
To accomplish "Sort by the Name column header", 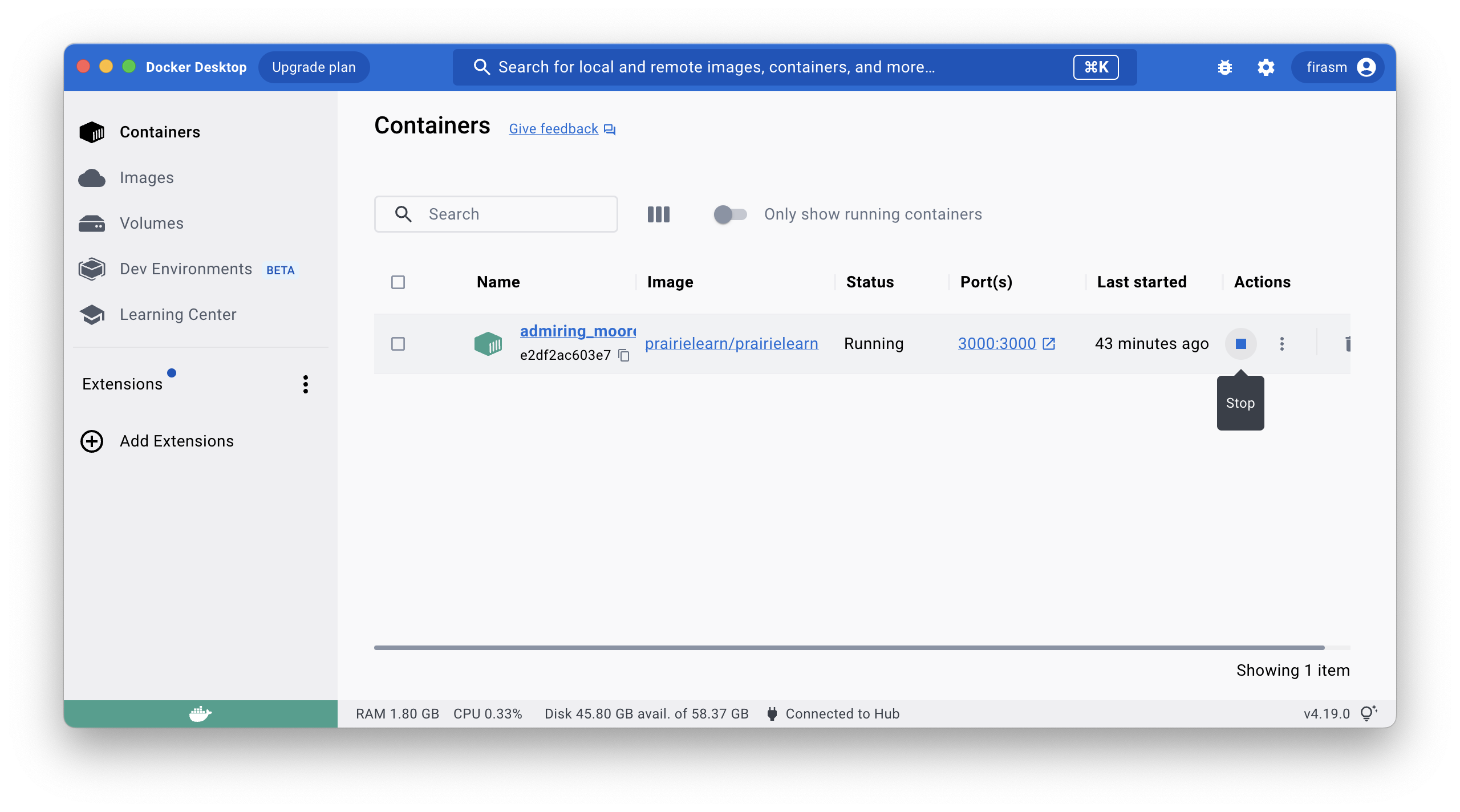I will 498,282.
